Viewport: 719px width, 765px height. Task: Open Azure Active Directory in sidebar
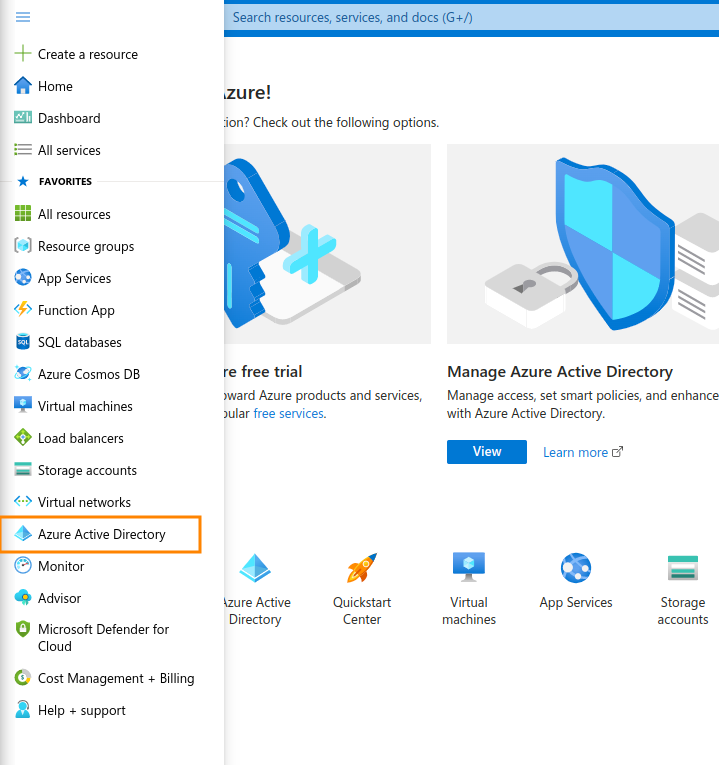(x=101, y=534)
